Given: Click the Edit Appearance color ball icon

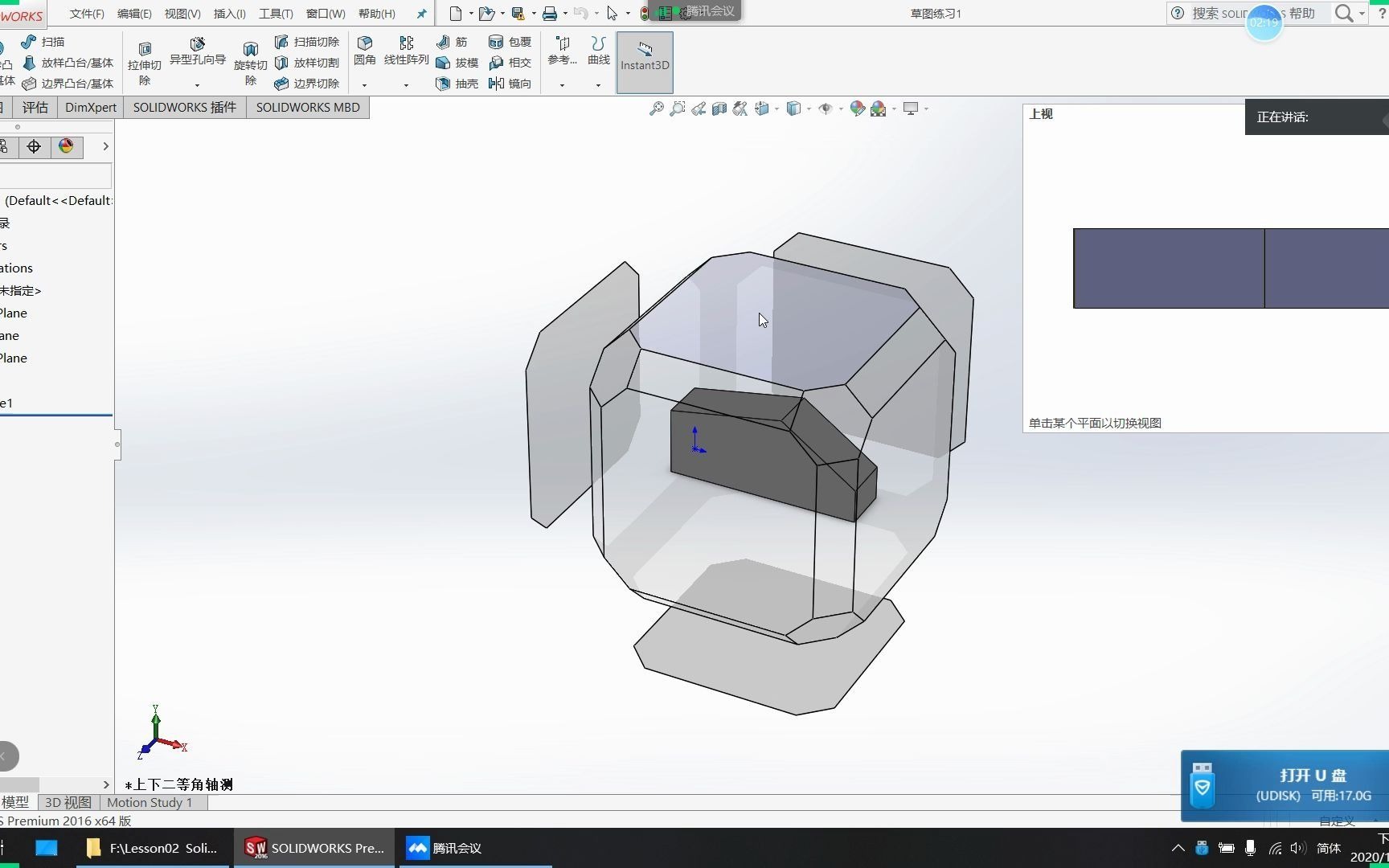Looking at the screenshot, I should (857, 108).
